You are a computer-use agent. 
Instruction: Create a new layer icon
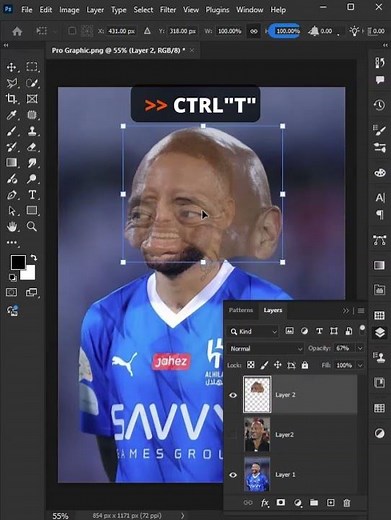pos(330,503)
